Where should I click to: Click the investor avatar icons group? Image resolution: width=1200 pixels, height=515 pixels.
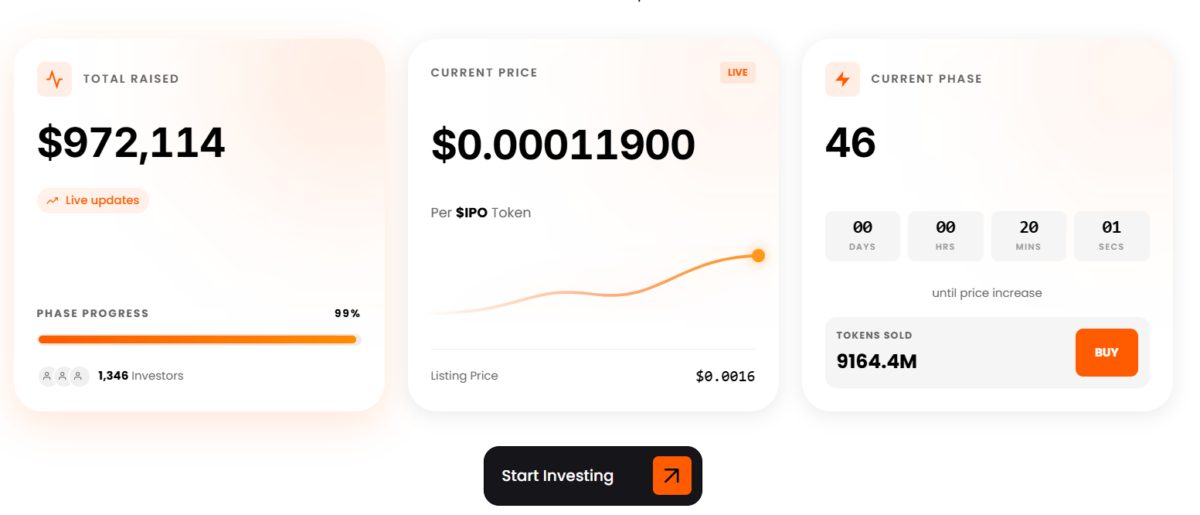(63, 376)
